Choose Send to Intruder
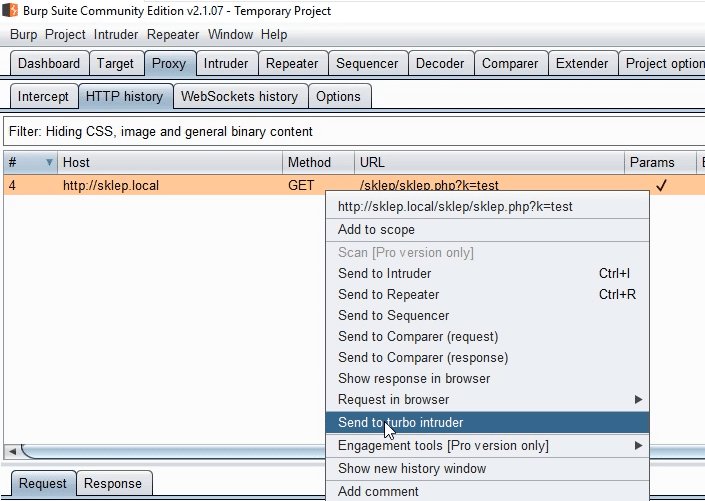This screenshot has width=705, height=501. [487, 273]
